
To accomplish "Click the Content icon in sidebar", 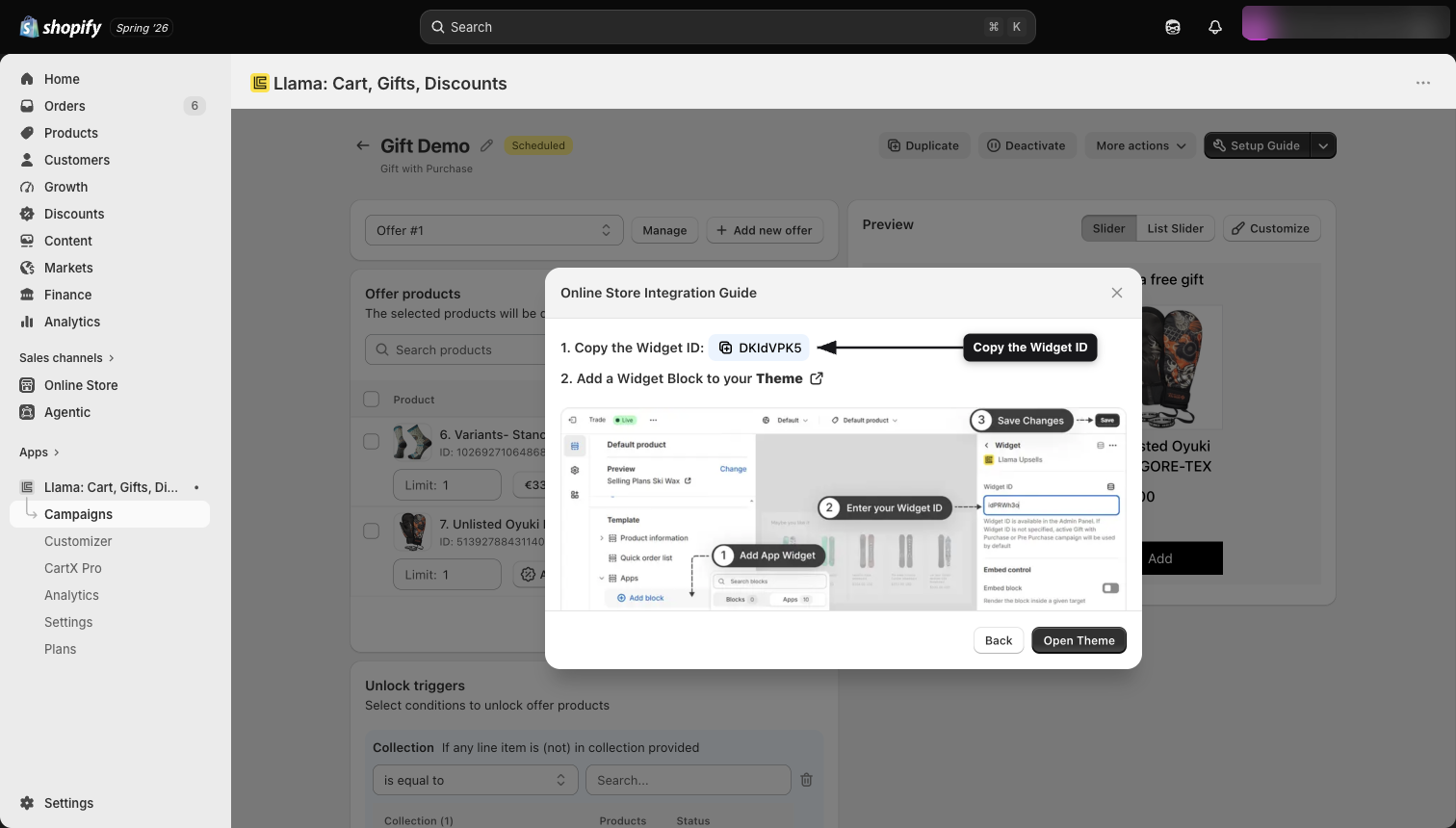I will (x=27, y=241).
